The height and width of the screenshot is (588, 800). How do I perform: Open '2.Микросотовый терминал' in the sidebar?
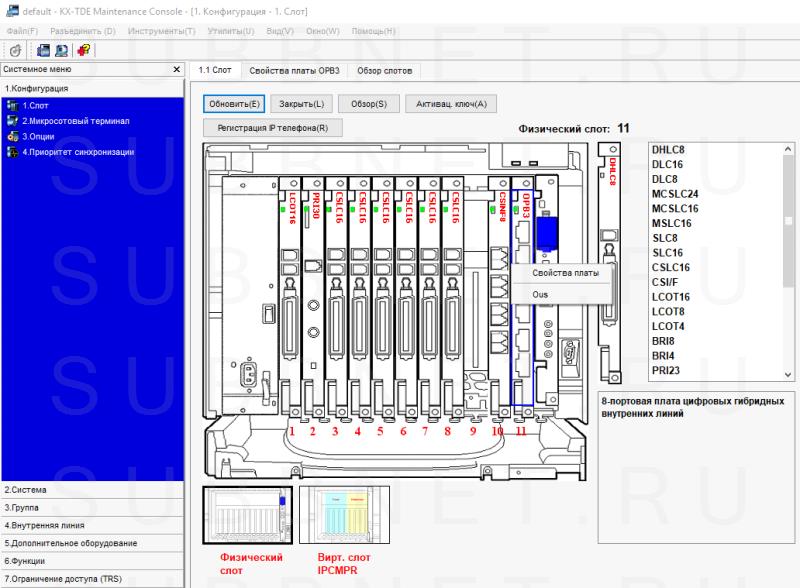click(x=76, y=121)
